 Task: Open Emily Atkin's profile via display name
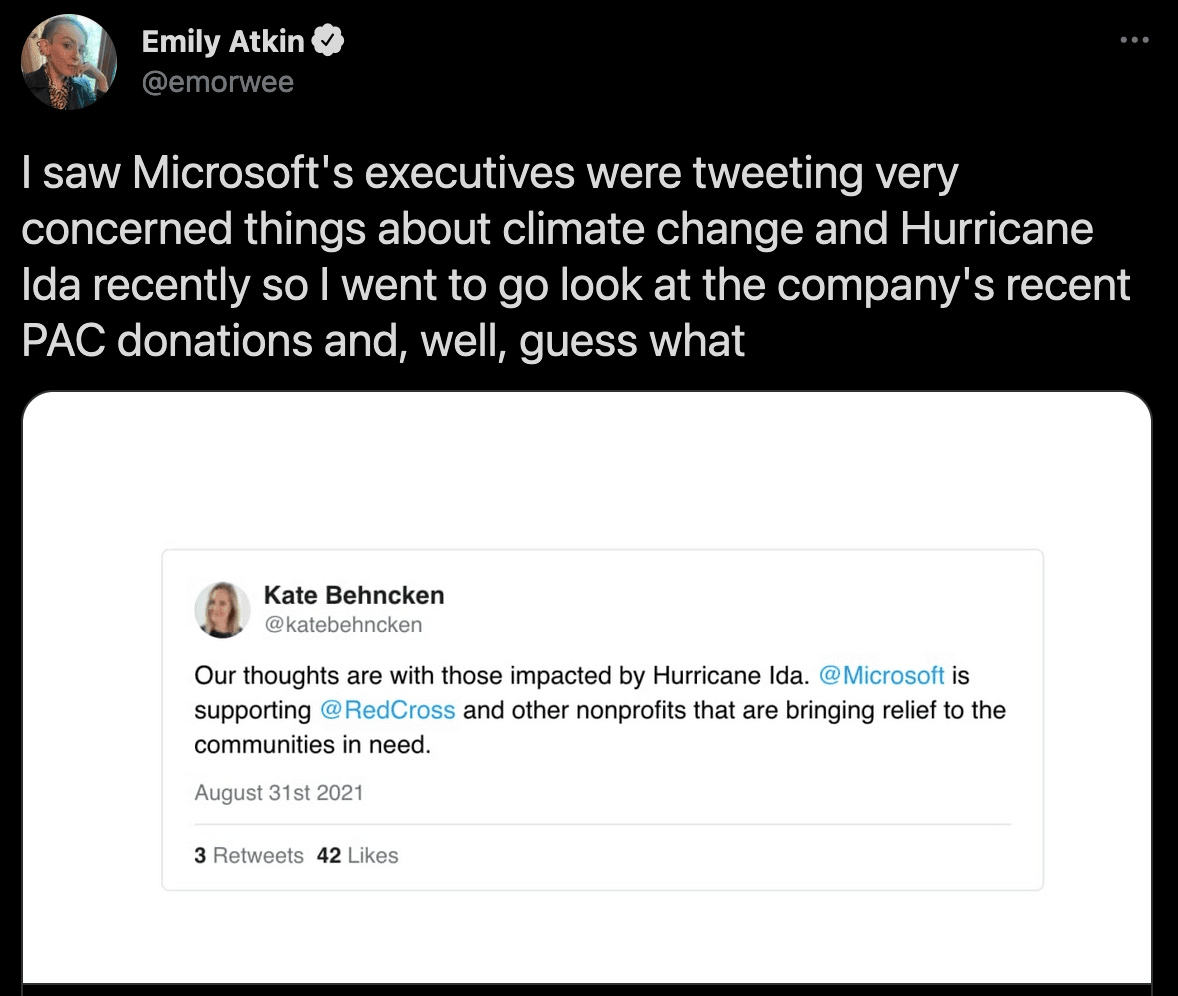[x=223, y=41]
